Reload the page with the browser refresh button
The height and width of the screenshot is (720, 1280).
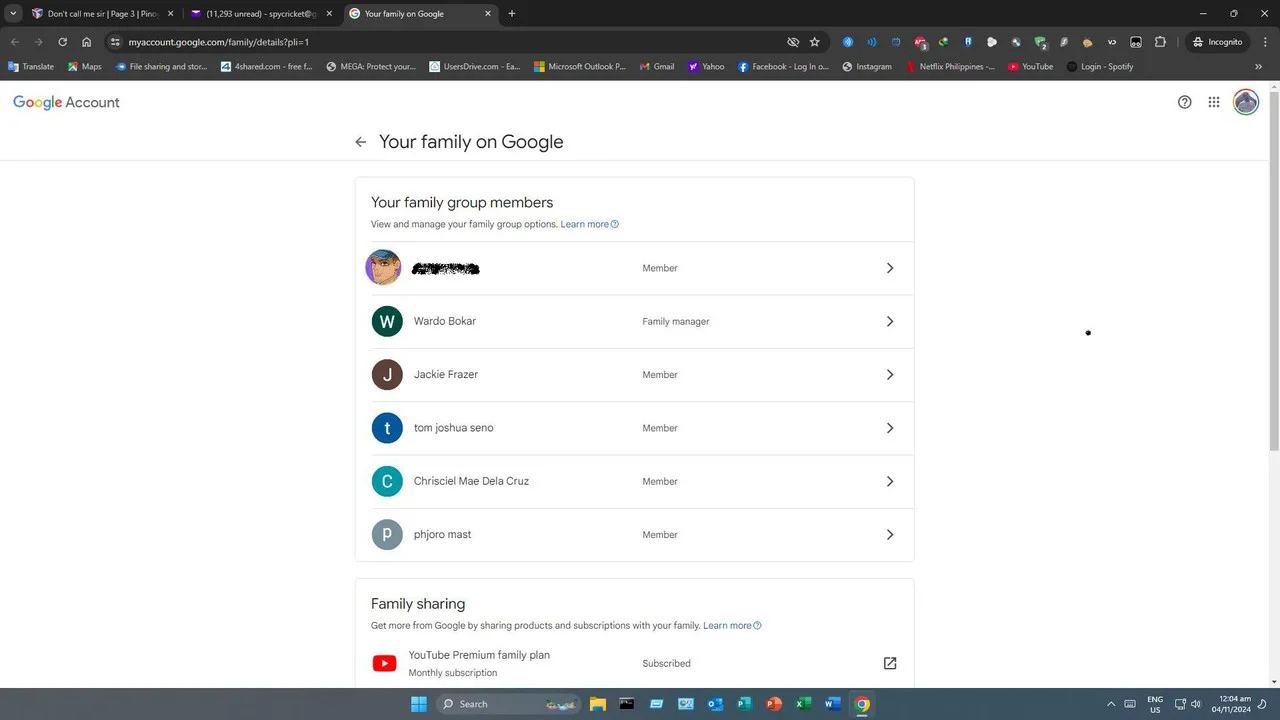click(x=62, y=42)
